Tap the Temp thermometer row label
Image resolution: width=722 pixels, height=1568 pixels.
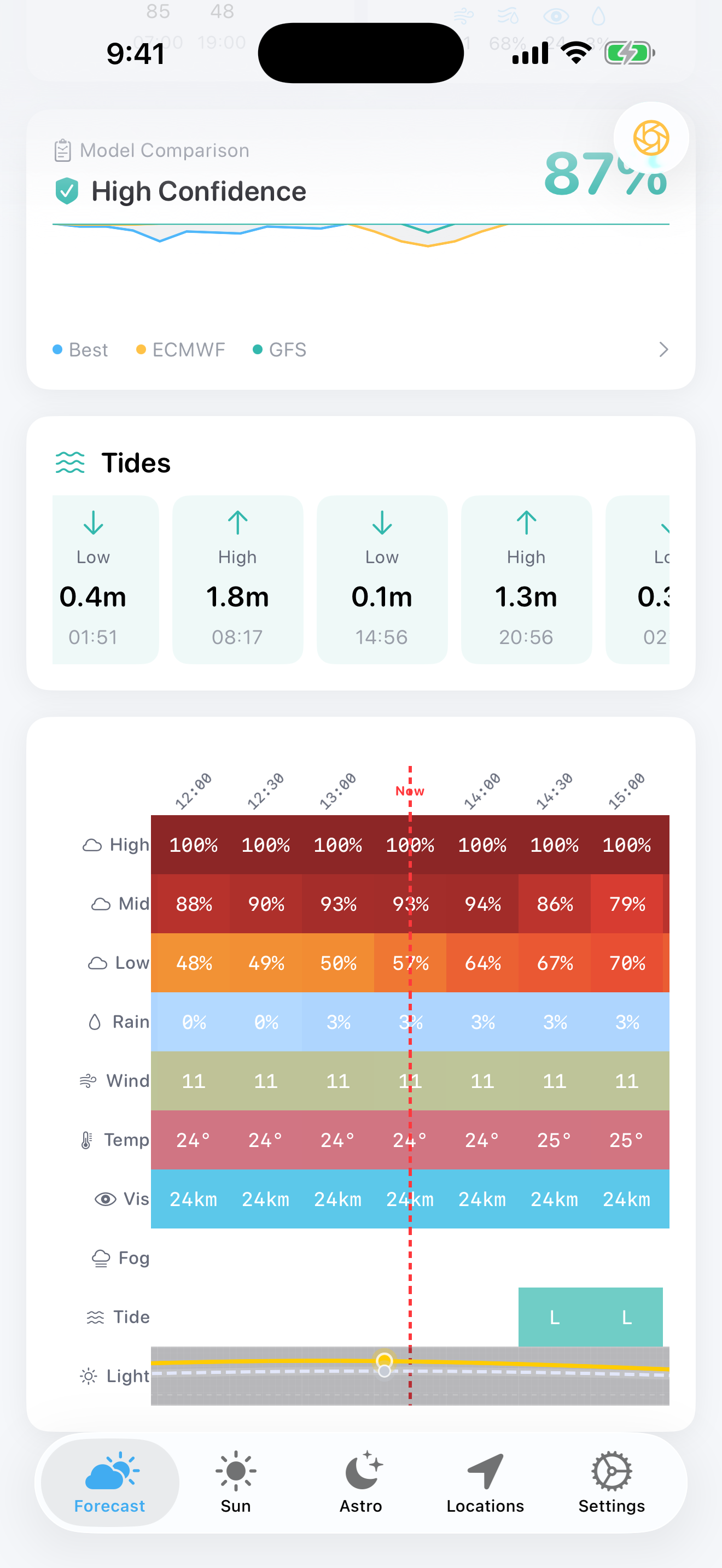click(x=87, y=1139)
